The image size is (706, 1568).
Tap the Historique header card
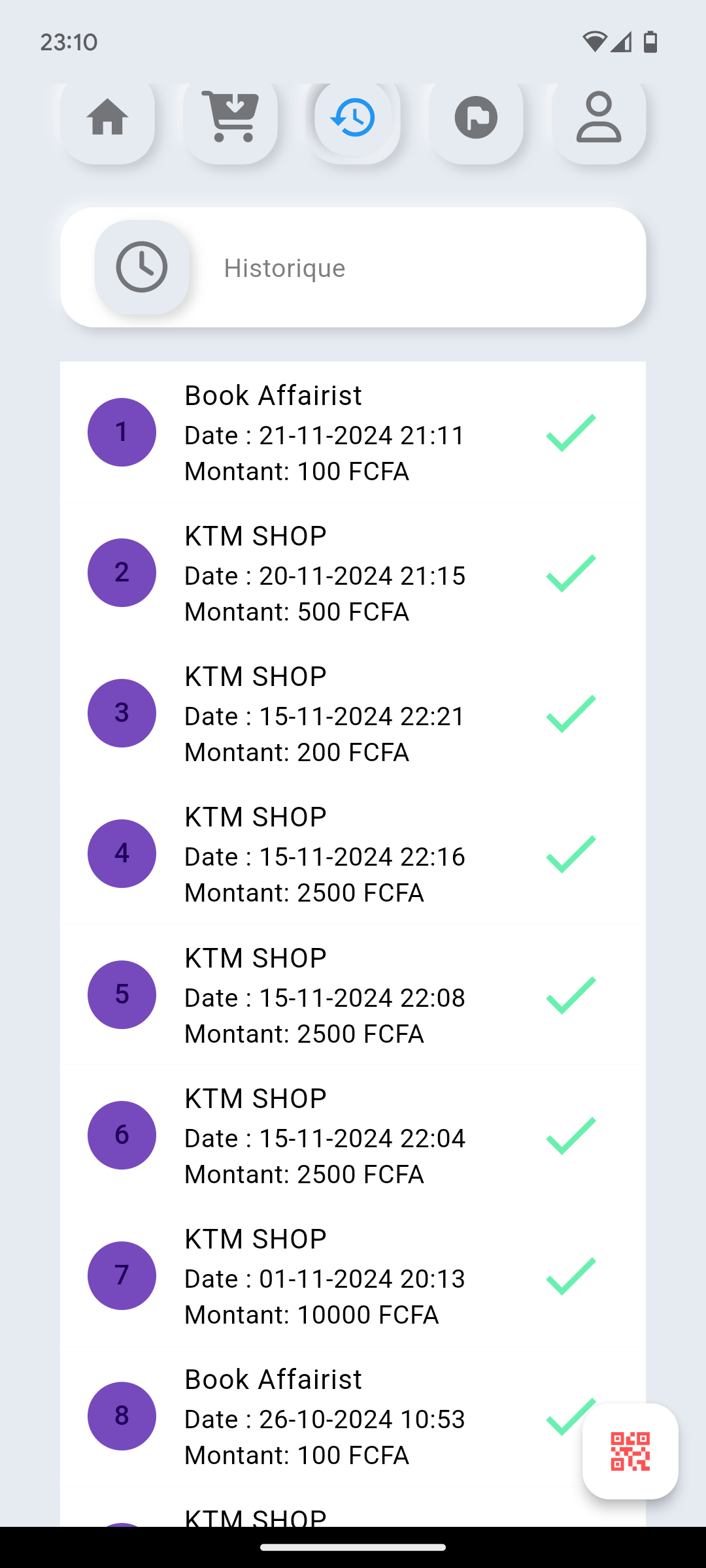click(353, 267)
